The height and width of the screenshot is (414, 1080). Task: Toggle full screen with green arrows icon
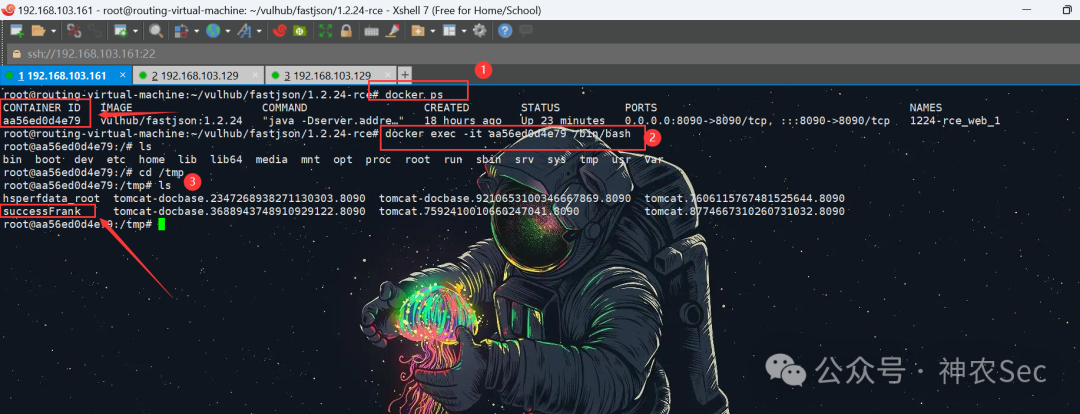click(x=325, y=31)
